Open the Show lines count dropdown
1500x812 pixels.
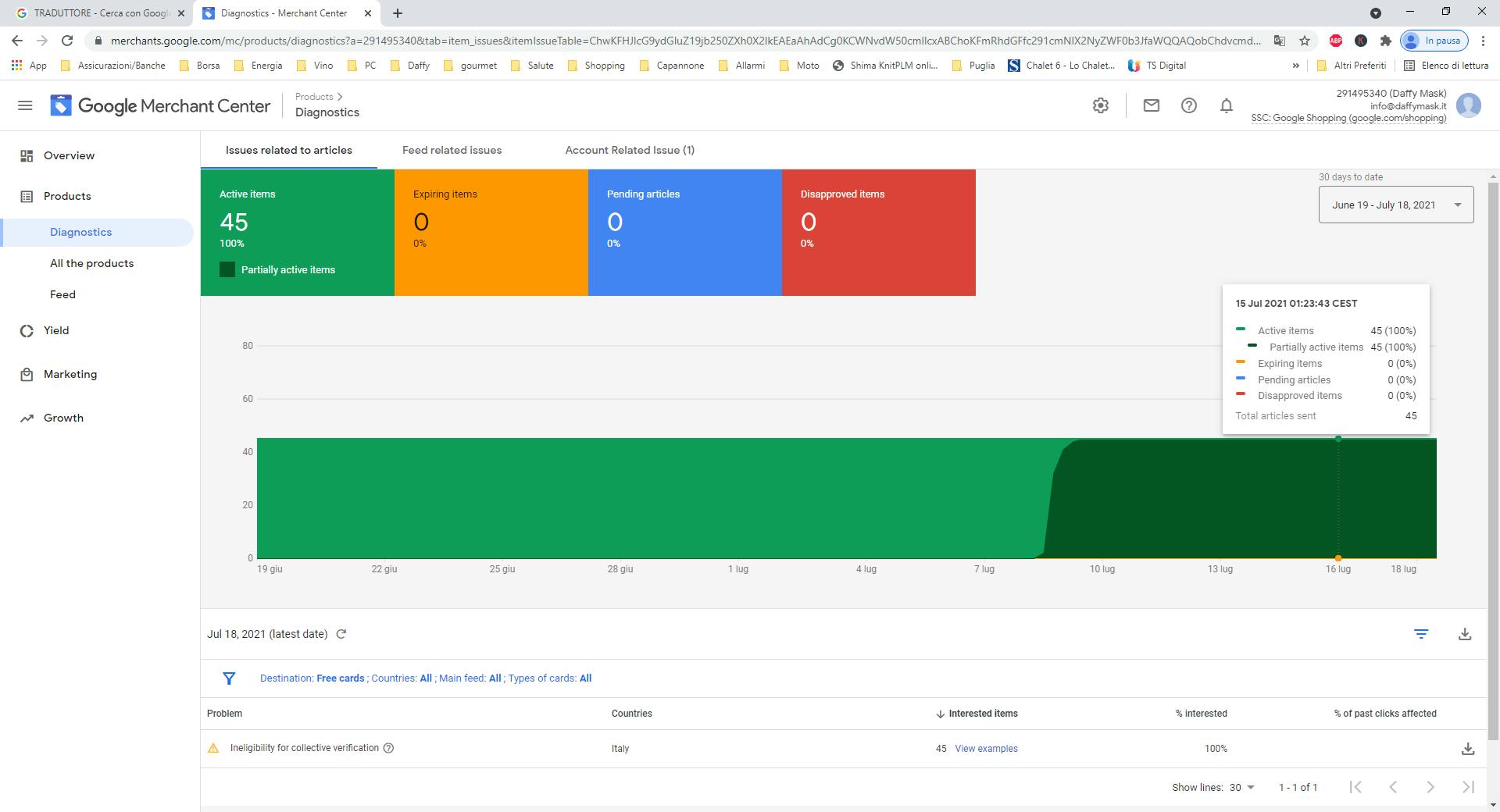pyautogui.click(x=1241, y=787)
